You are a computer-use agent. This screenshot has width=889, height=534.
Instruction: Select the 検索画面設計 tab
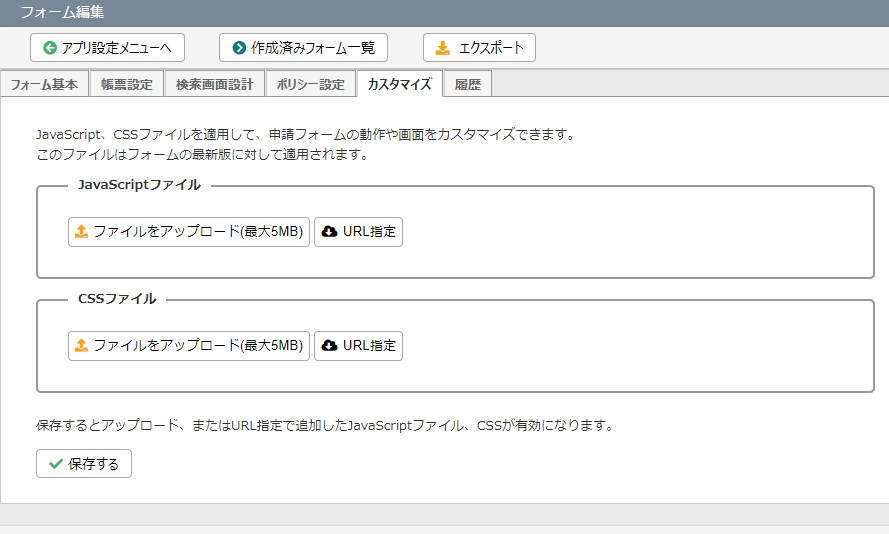click(x=214, y=84)
